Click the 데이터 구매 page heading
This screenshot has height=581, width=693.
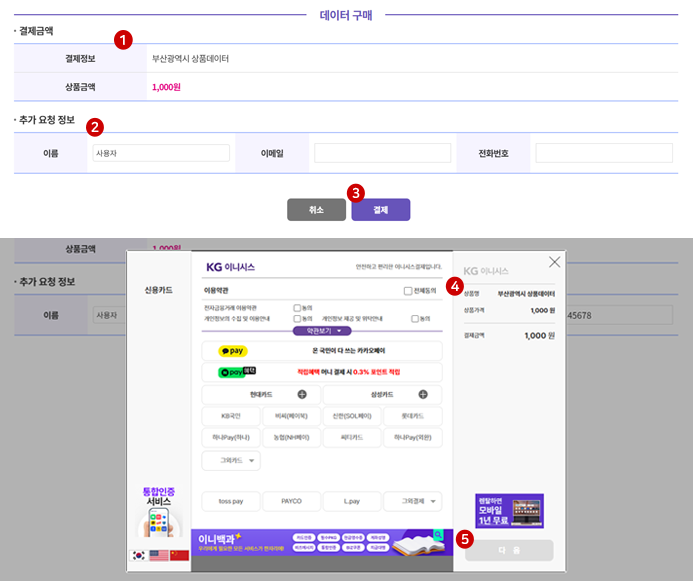tap(346, 15)
